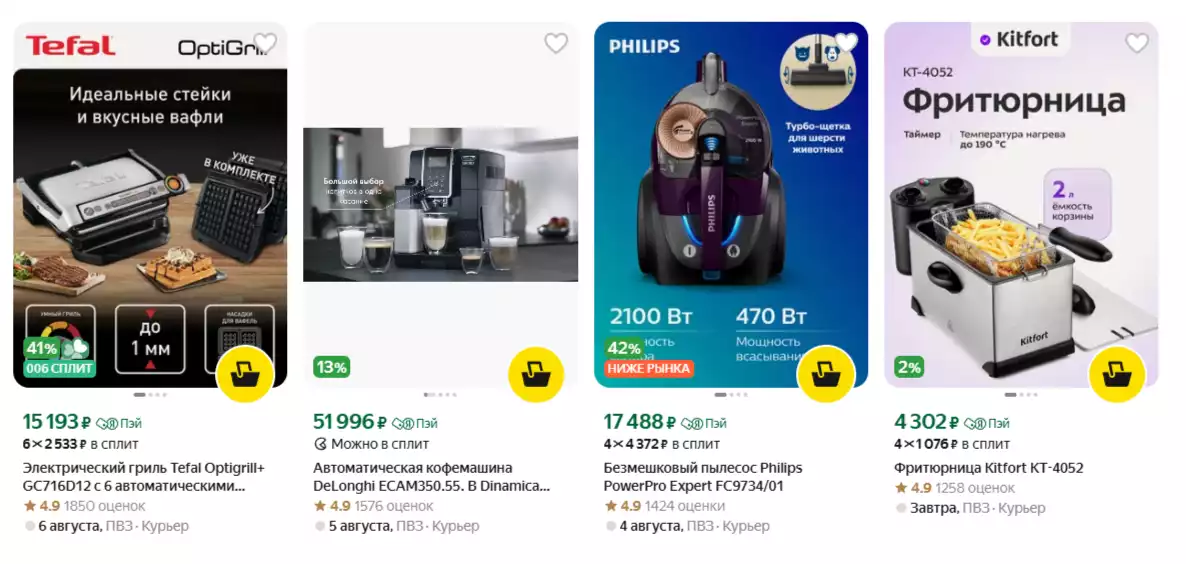
Task: Click the НИЖЕ РЫНКА badge
Action: click(x=649, y=368)
